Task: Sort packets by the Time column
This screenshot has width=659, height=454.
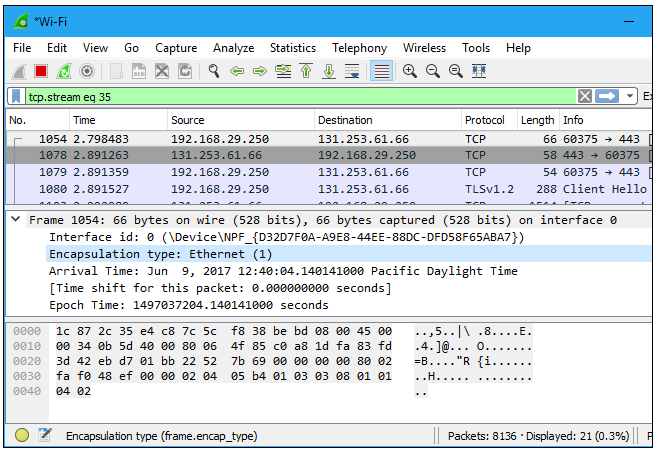Action: click(x=119, y=120)
